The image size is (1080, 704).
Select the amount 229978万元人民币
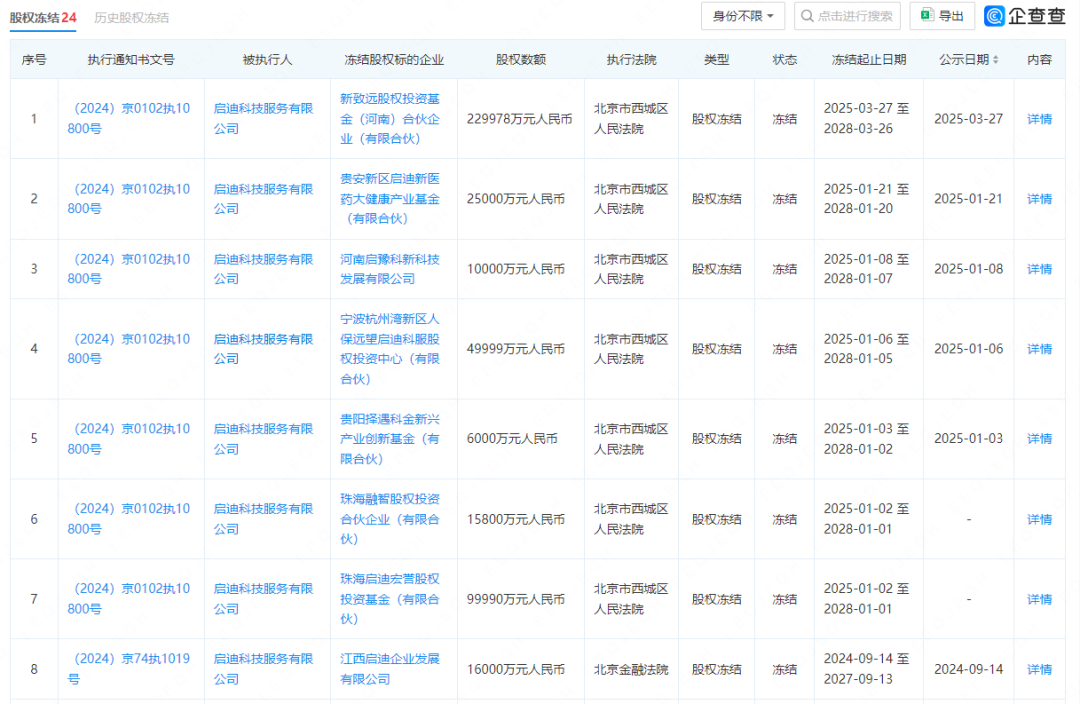coord(519,119)
